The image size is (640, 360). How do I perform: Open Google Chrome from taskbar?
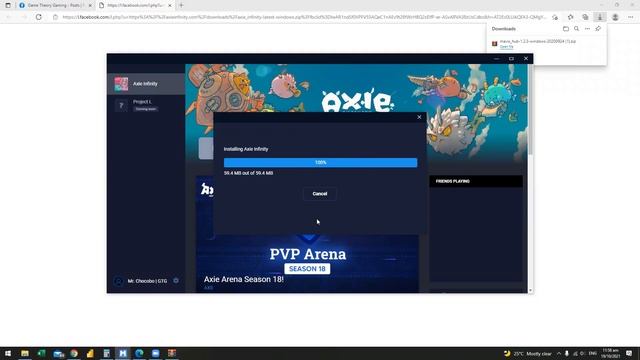click(74, 353)
